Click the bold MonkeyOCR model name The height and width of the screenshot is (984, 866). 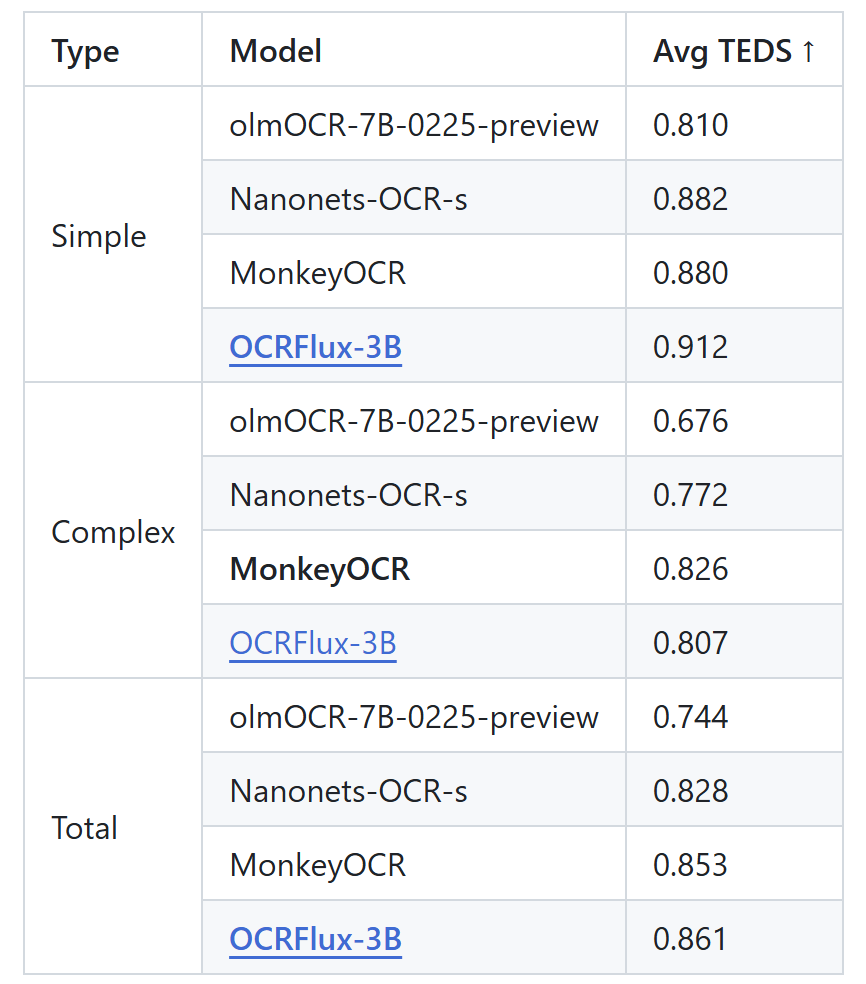coord(319,569)
